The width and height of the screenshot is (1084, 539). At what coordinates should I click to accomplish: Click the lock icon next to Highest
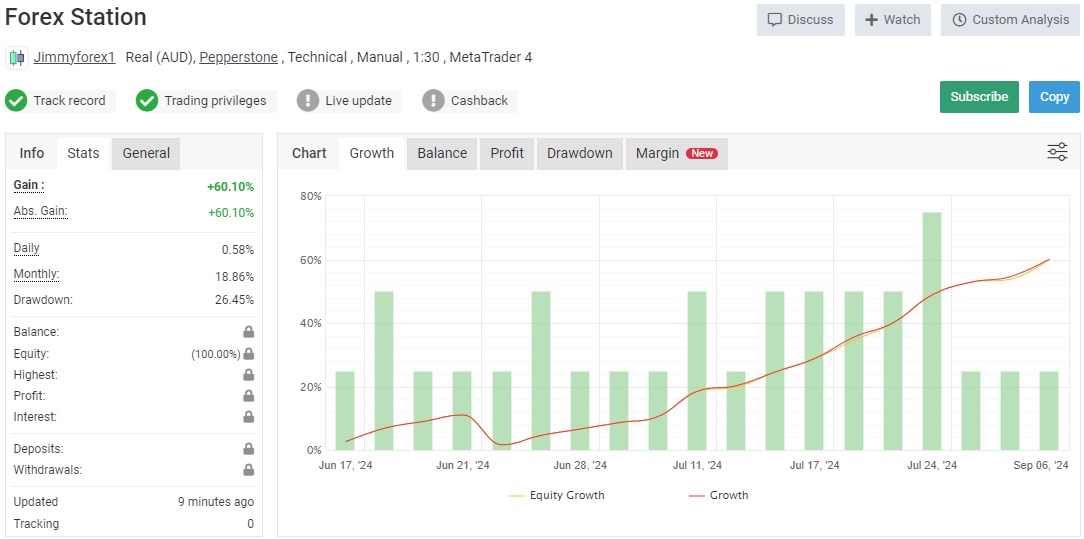coord(248,375)
